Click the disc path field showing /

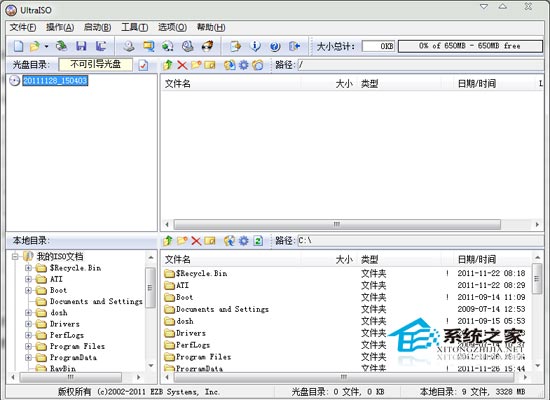(420, 65)
